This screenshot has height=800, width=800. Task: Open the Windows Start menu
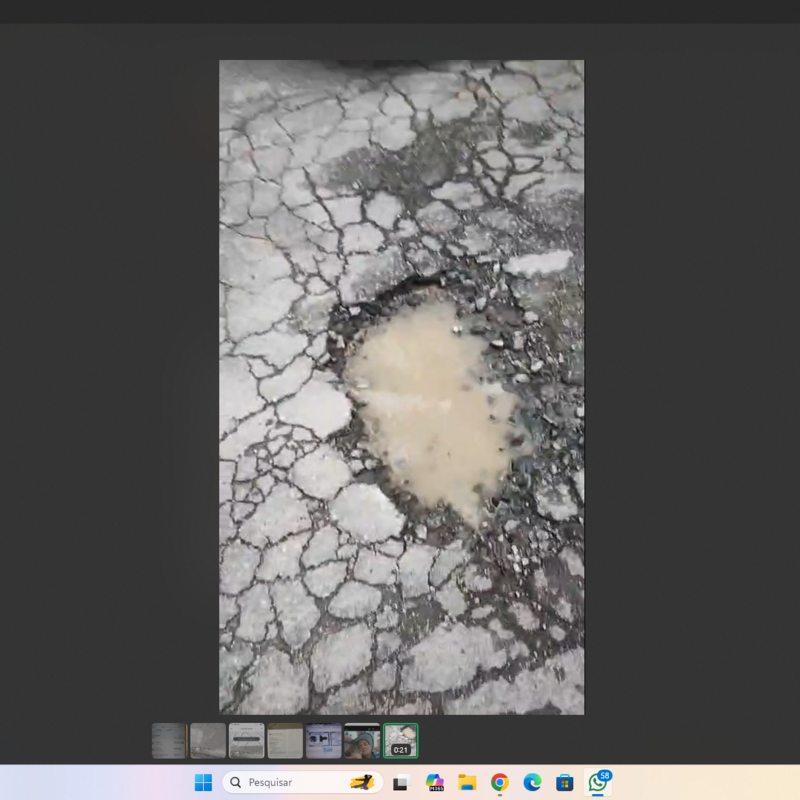click(203, 782)
